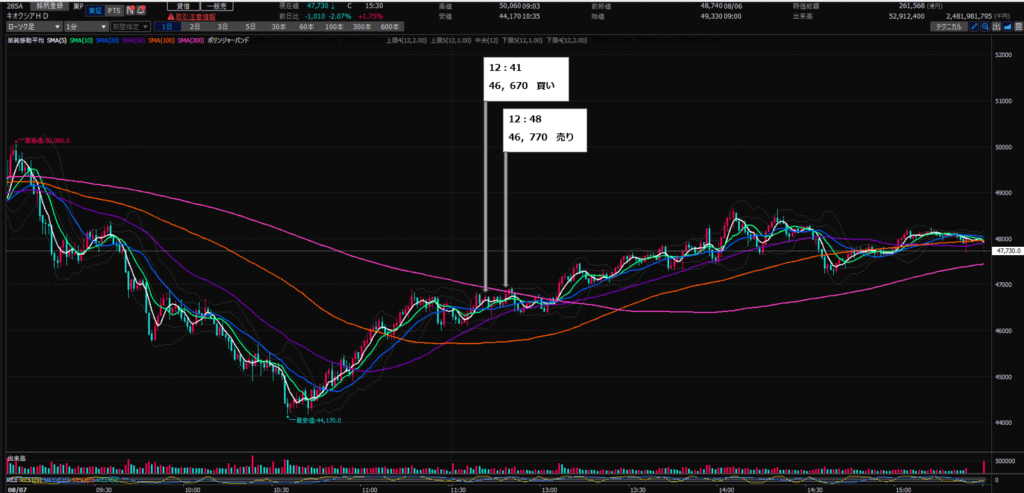The height and width of the screenshot is (493, 1024).
Task: Click the save chart icon at far right
Action: click(x=1018, y=27)
